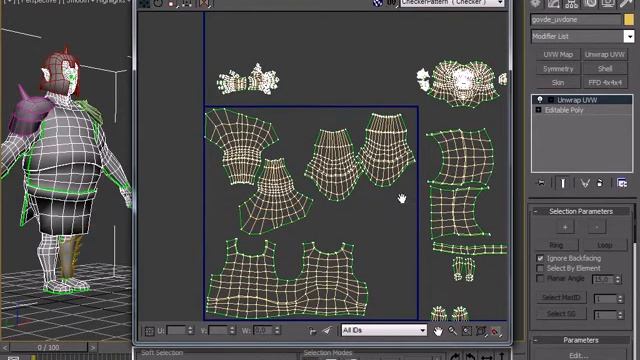This screenshot has width=640, height=360.
Task: Click the timeline next frame arrow
Action: (93, 348)
